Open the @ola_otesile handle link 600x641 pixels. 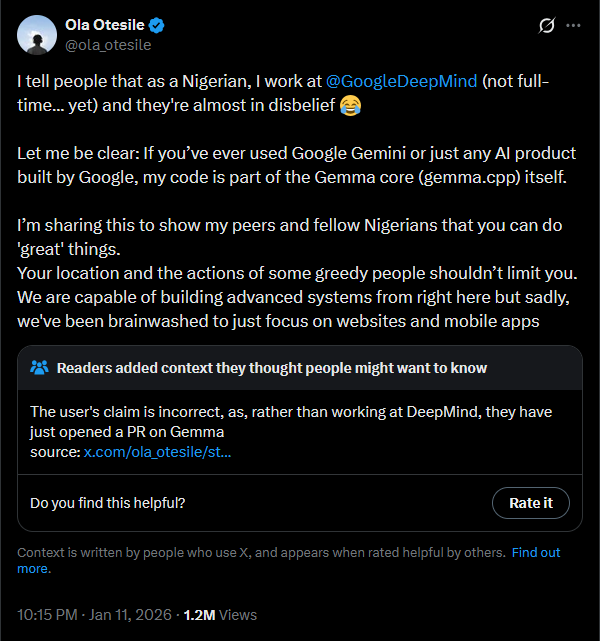click(x=108, y=44)
